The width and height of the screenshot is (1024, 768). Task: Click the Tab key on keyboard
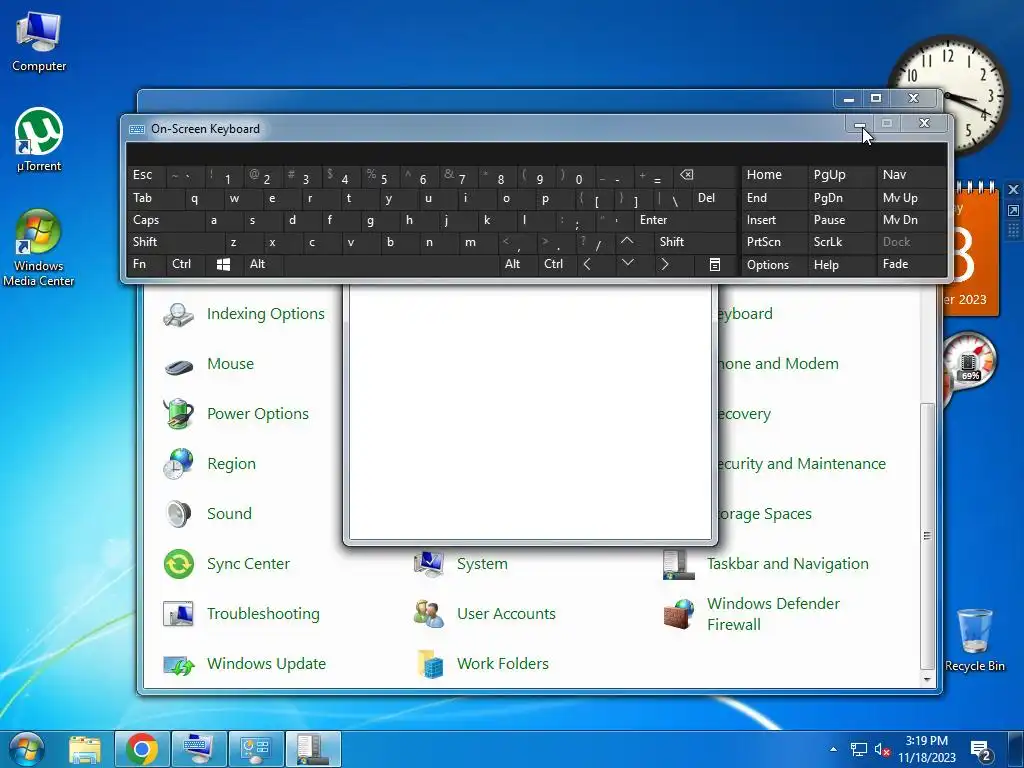[155, 198]
